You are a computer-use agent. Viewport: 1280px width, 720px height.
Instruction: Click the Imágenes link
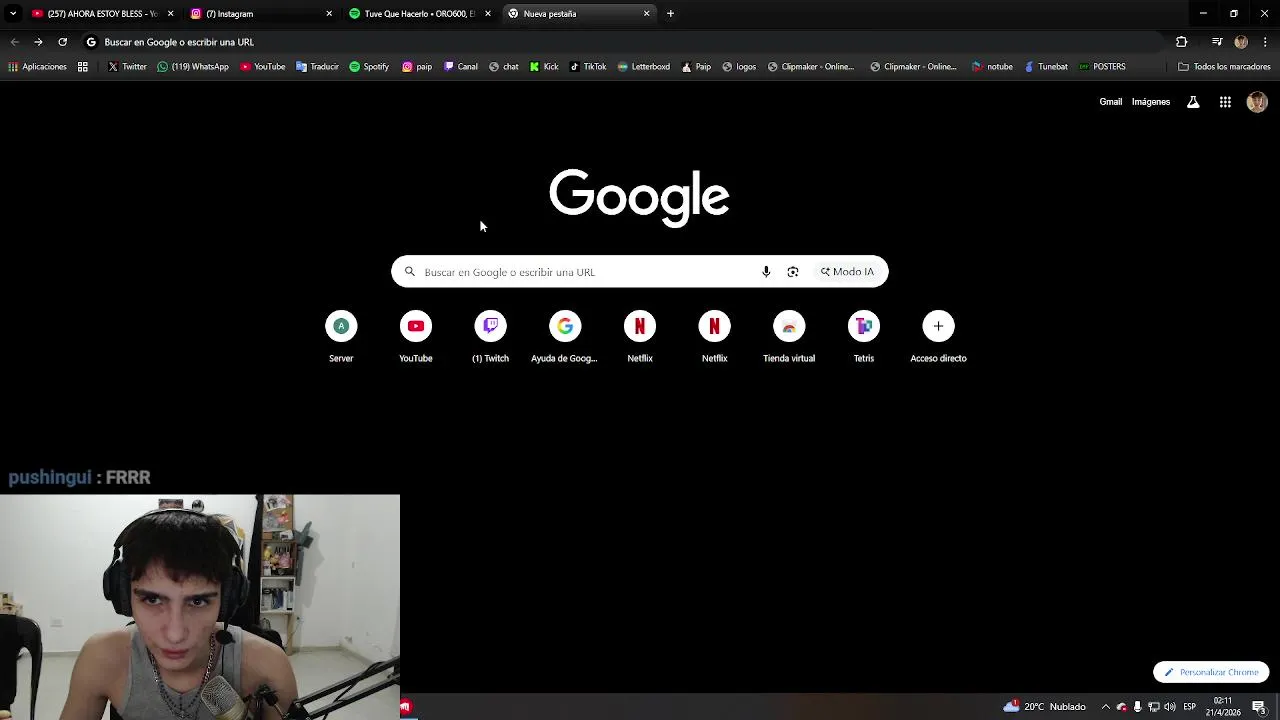(x=1151, y=102)
